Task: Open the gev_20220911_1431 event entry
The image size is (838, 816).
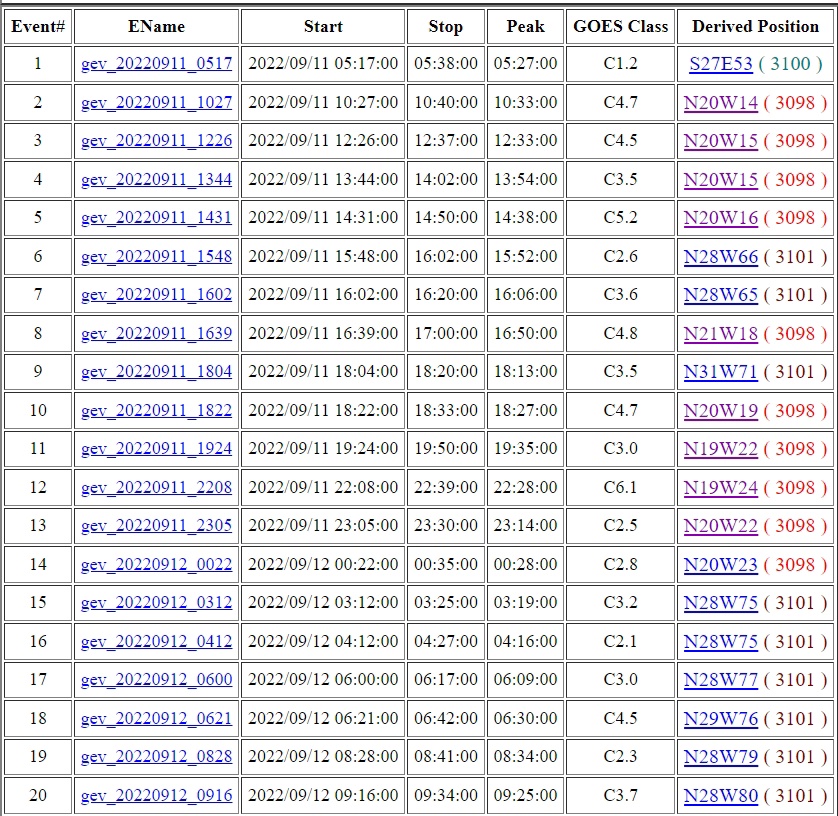Action: coord(156,218)
